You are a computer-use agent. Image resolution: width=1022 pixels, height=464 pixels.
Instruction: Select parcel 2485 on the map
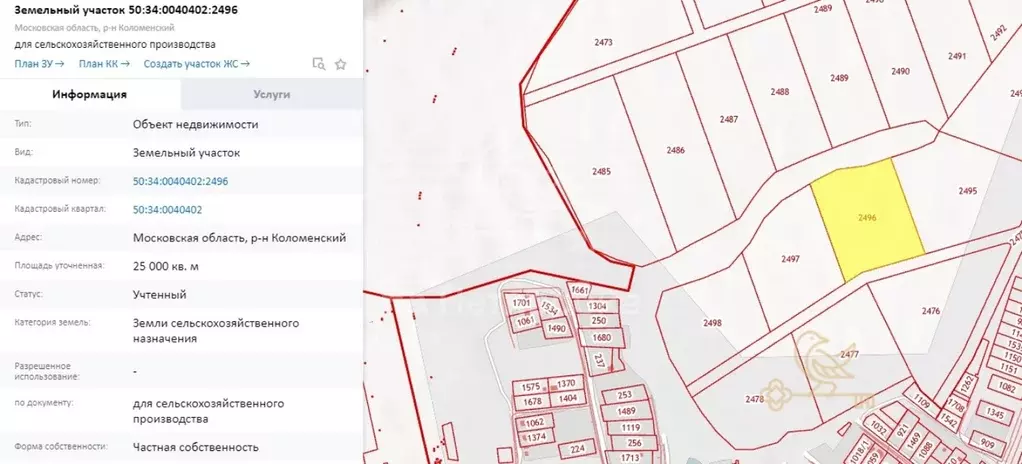coord(601,172)
